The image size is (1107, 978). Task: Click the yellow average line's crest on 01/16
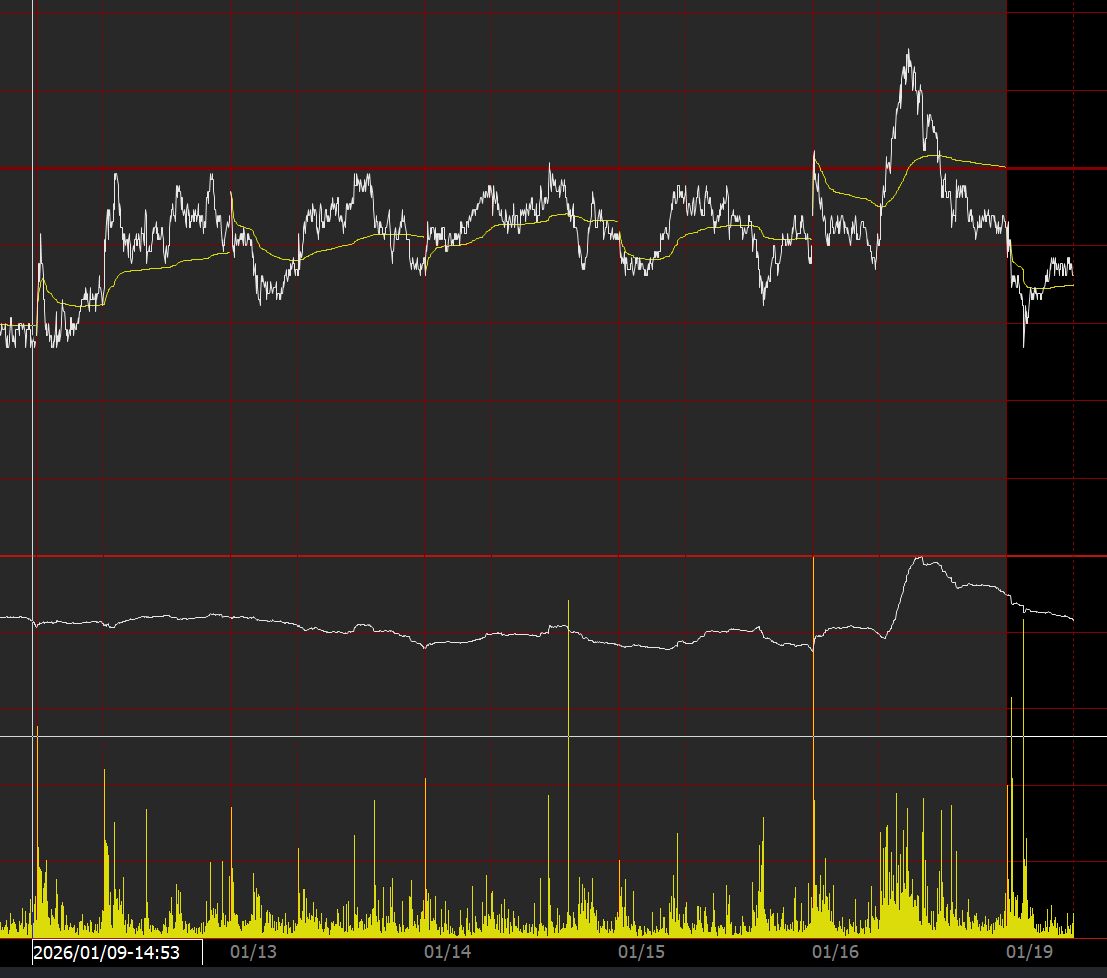(x=930, y=155)
